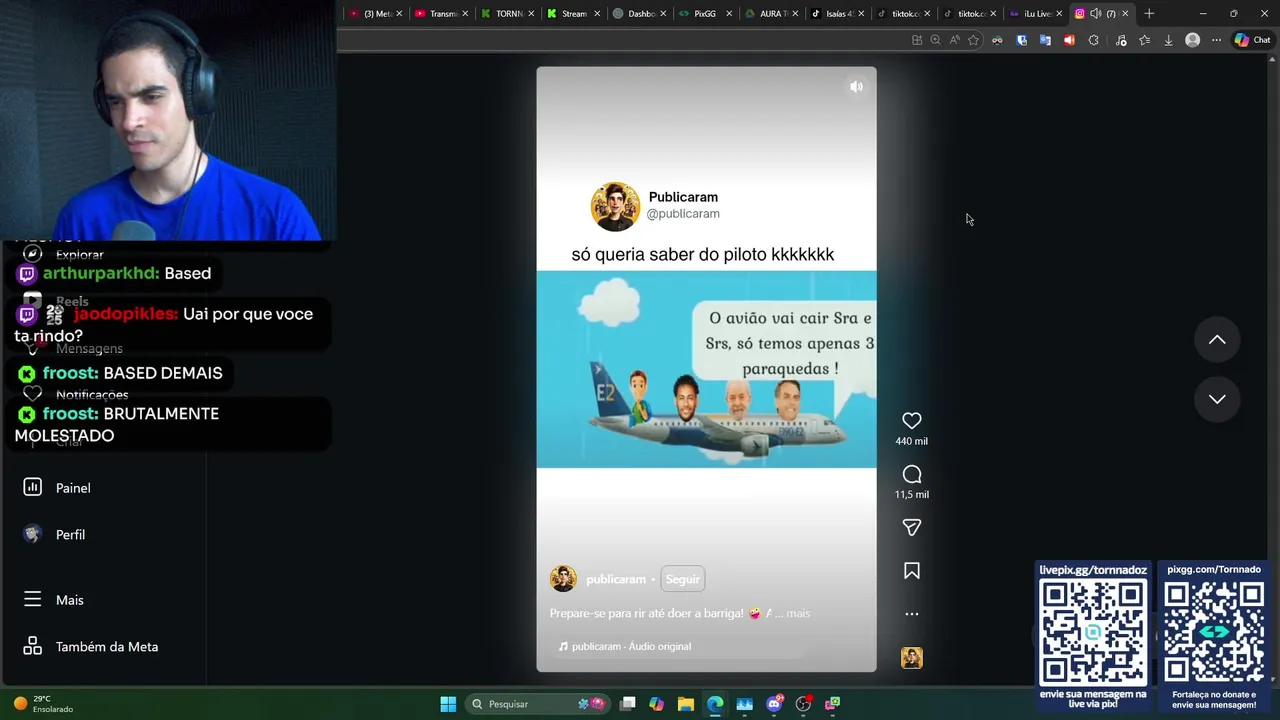The height and width of the screenshot is (720, 1280).
Task: Toggle the reel sound speaker icon
Action: (856, 87)
